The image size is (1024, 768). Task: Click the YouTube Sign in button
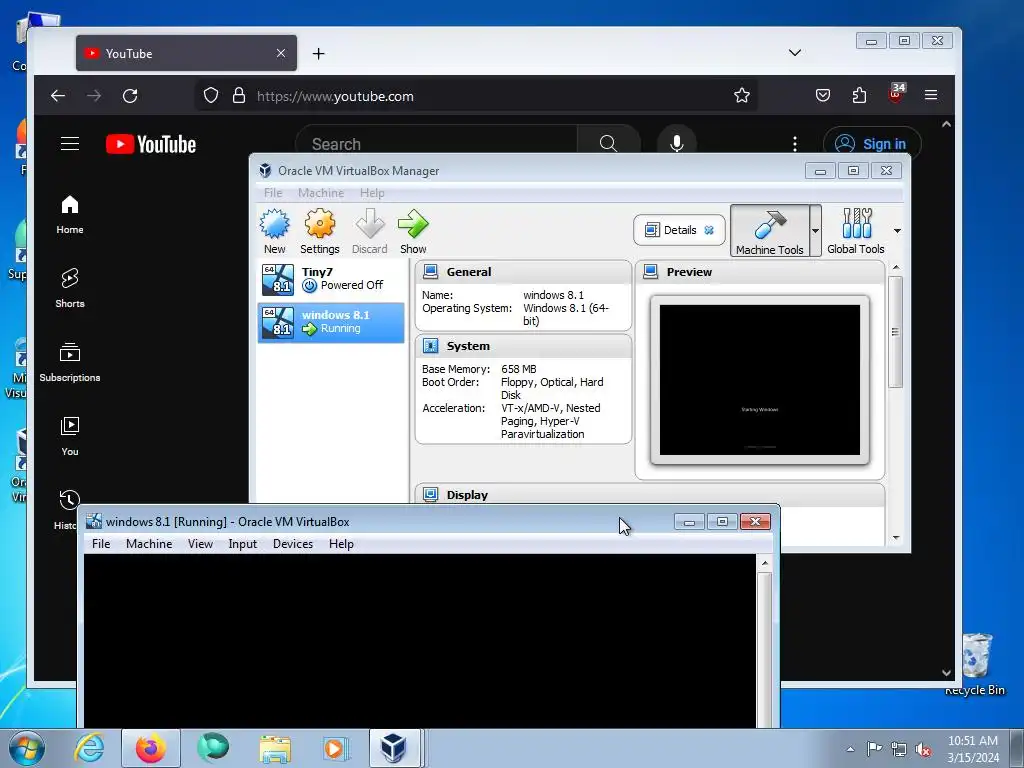point(872,144)
